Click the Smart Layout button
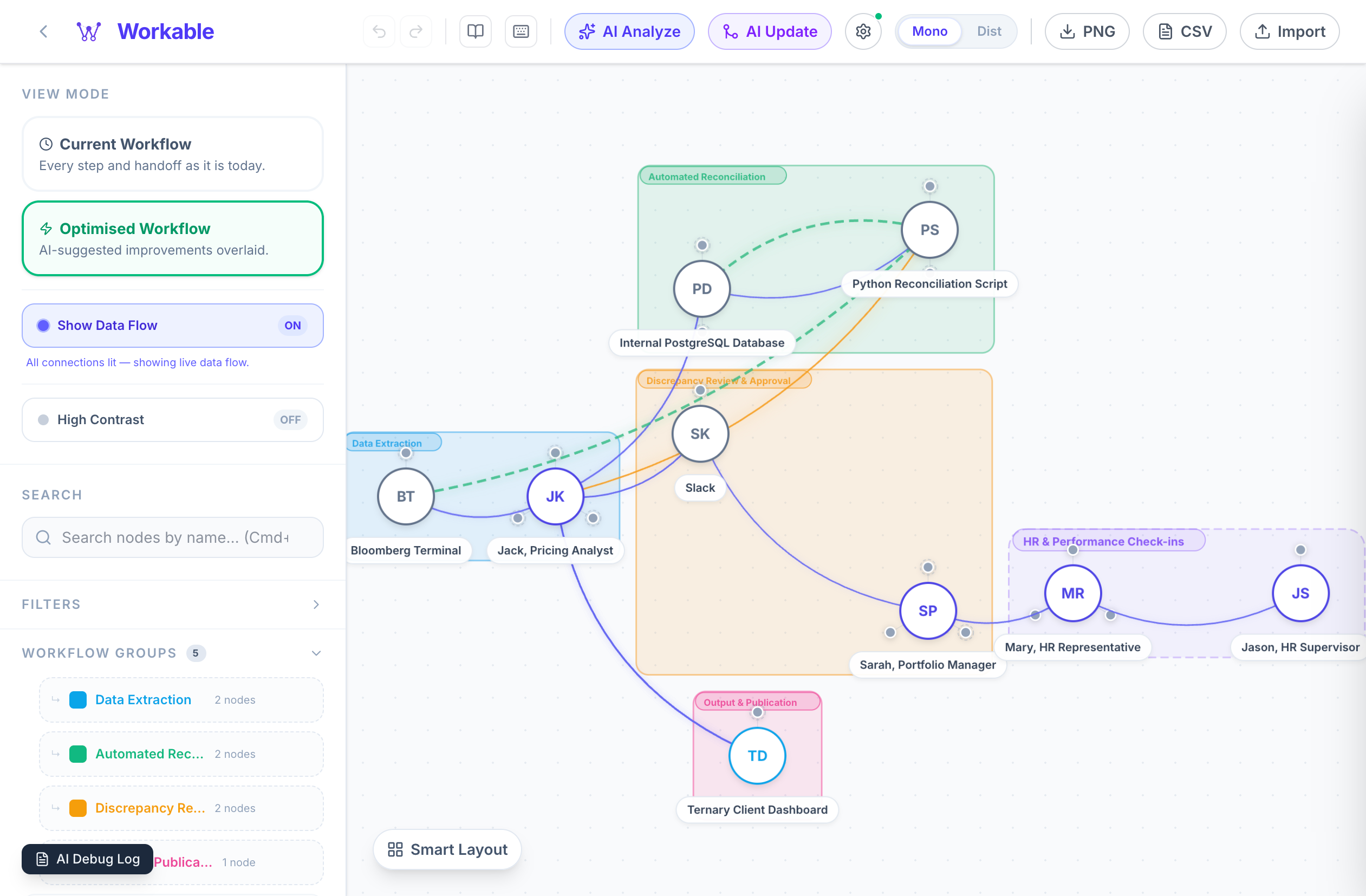 tap(447, 849)
